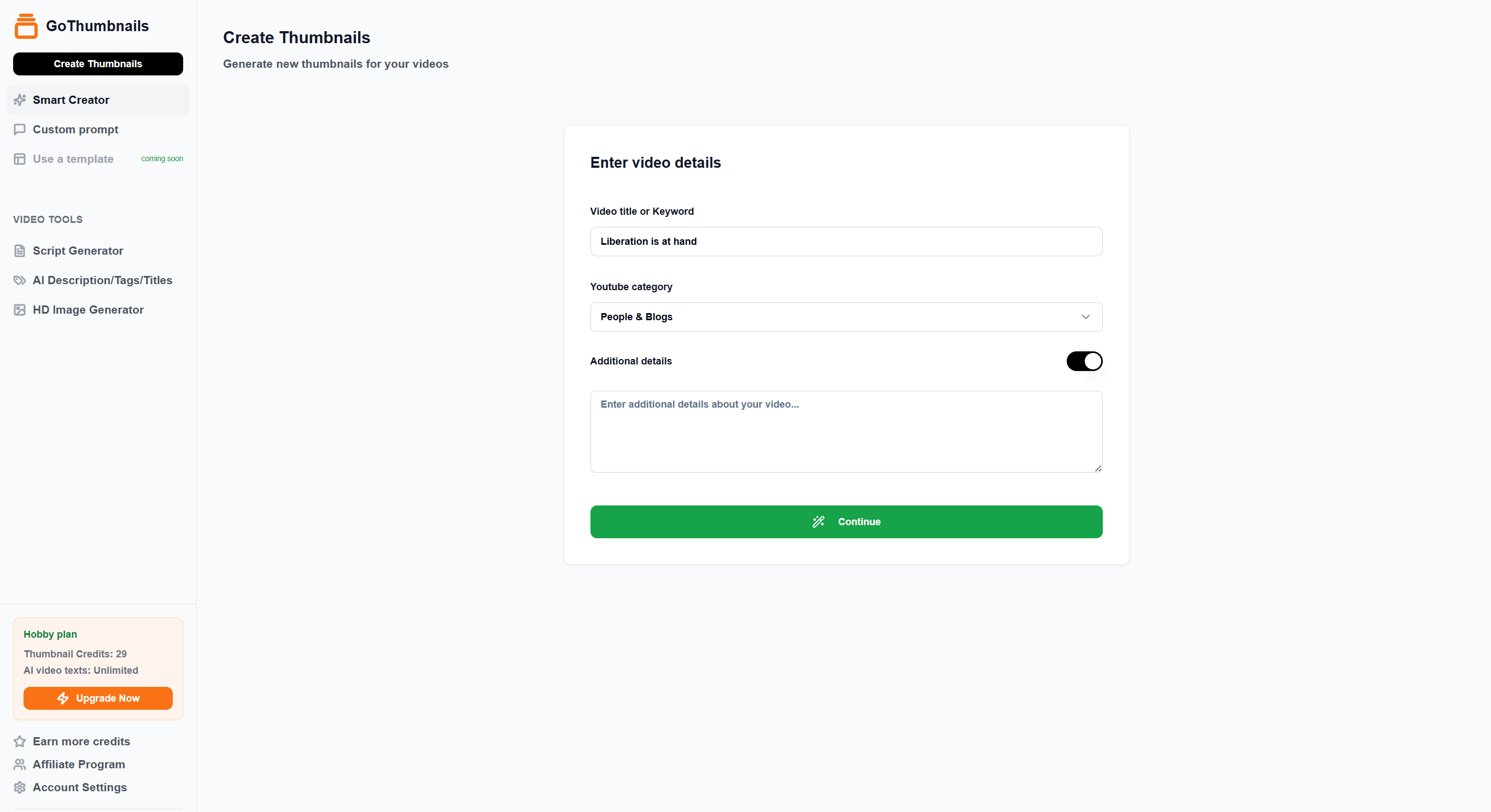This screenshot has width=1491, height=812.
Task: Click the Affiliate Program people icon
Action: point(20,764)
